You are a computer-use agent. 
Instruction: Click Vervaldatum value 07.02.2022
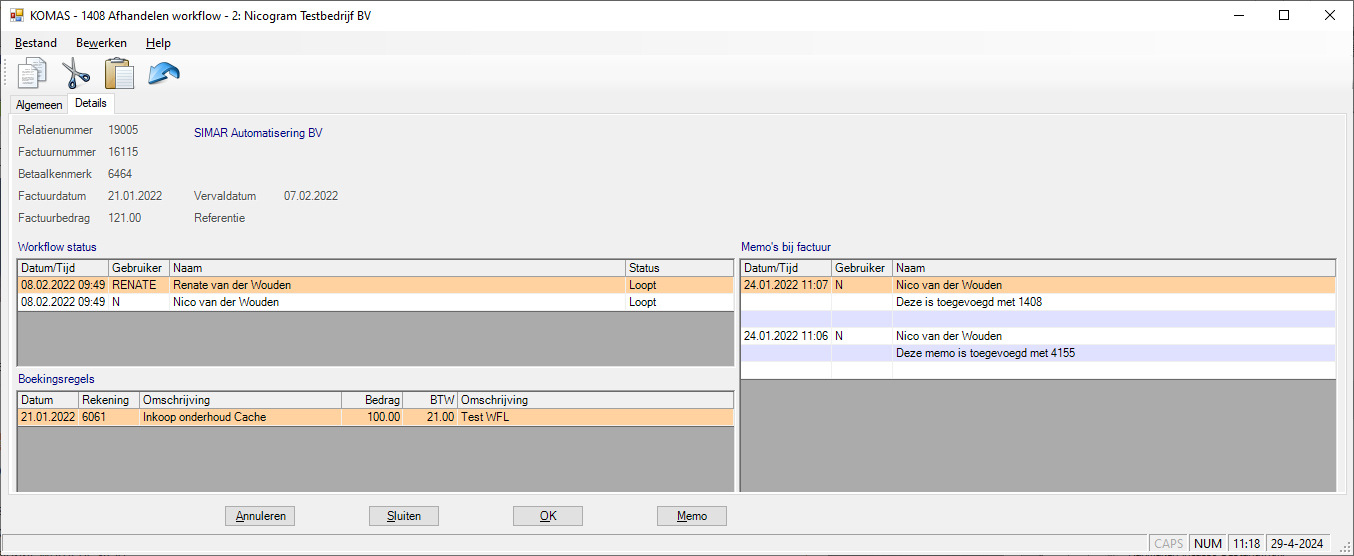(311, 196)
